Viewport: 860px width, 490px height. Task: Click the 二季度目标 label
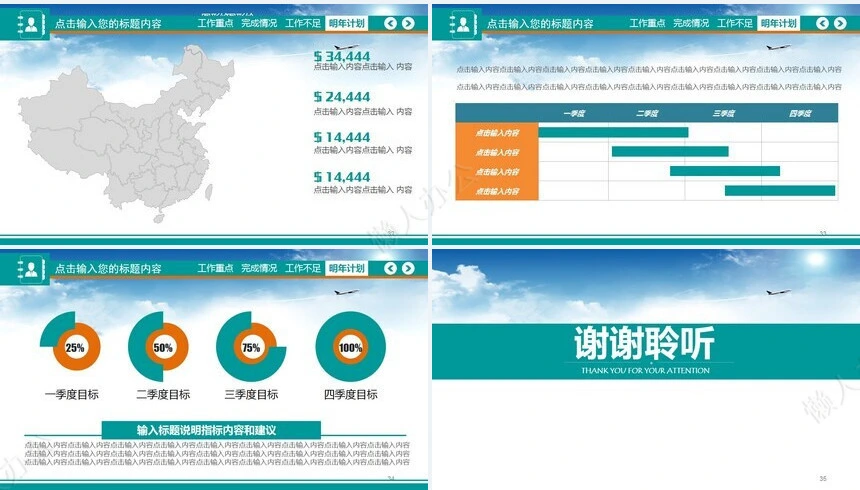click(163, 394)
